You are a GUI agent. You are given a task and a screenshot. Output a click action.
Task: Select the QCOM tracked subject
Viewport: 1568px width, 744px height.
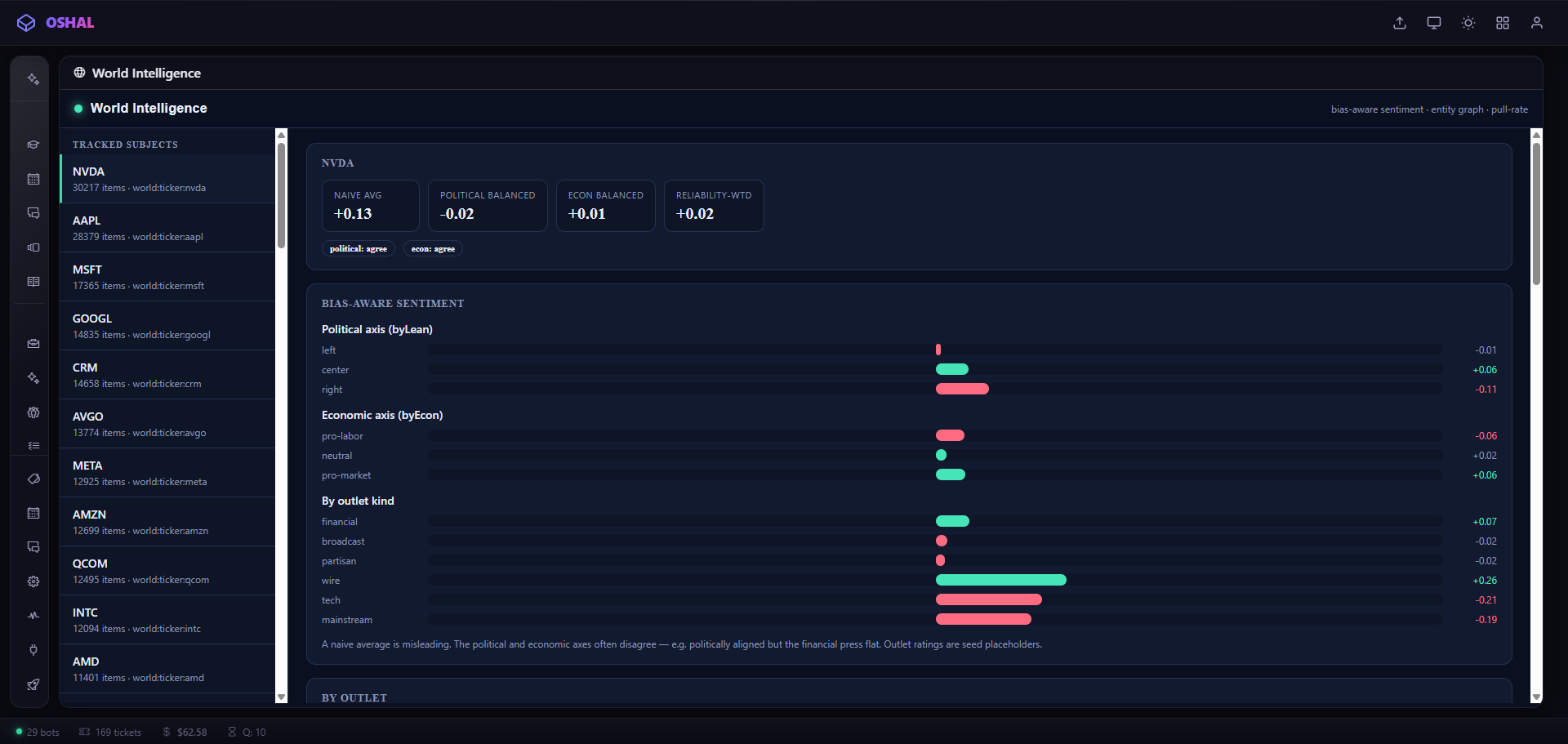(167, 571)
